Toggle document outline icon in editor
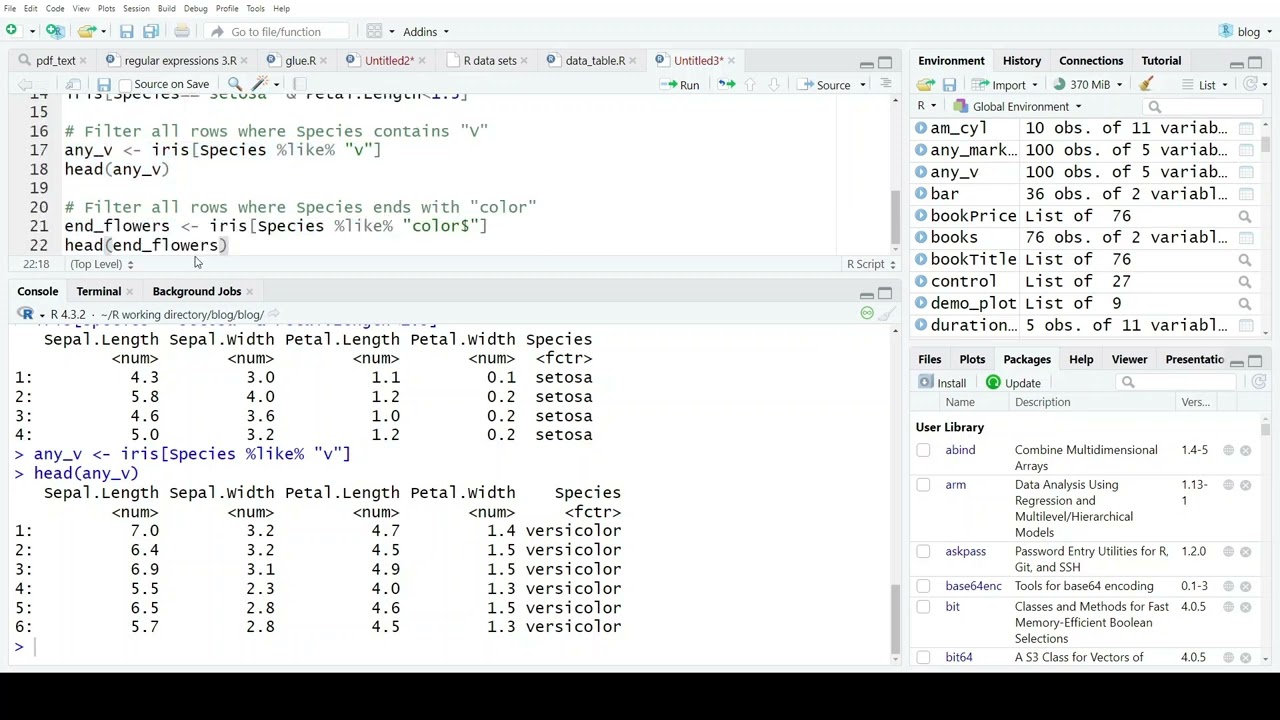1280x720 pixels. click(x=885, y=84)
